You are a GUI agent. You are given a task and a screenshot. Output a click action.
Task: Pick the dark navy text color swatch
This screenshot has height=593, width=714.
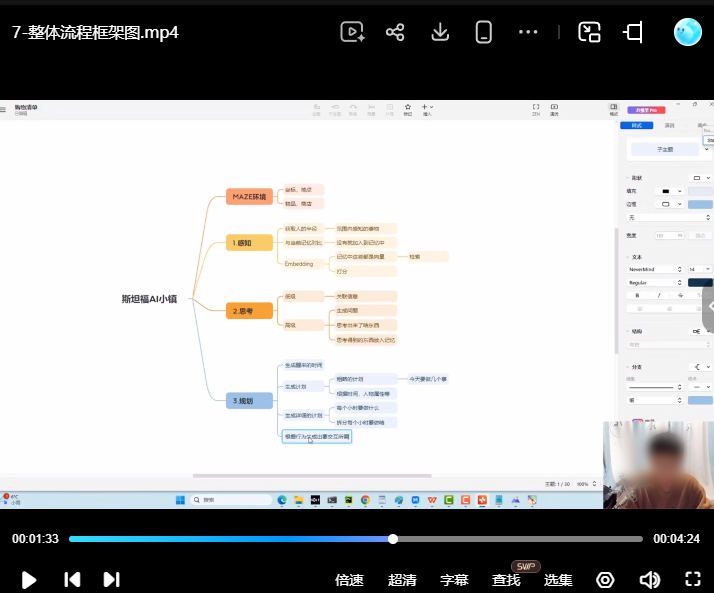point(700,282)
